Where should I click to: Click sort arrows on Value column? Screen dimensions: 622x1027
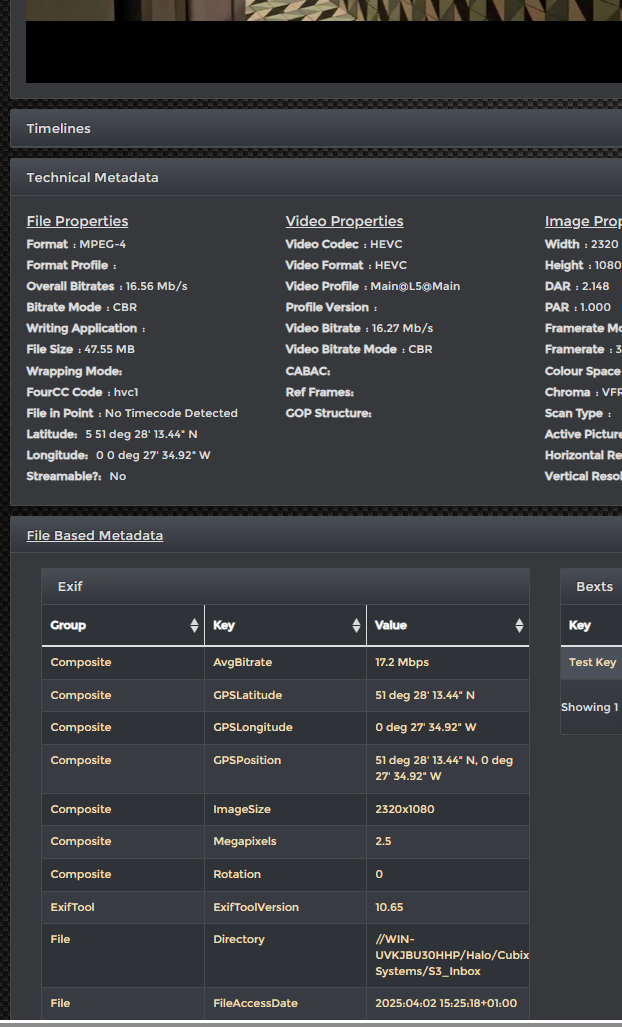tap(519, 625)
